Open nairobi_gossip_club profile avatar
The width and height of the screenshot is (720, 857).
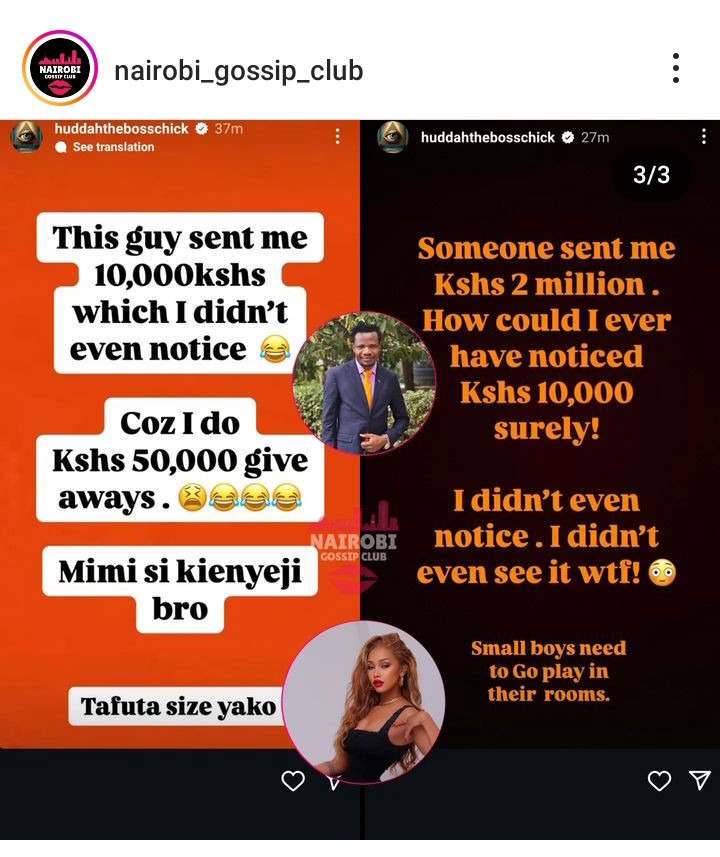(60, 68)
